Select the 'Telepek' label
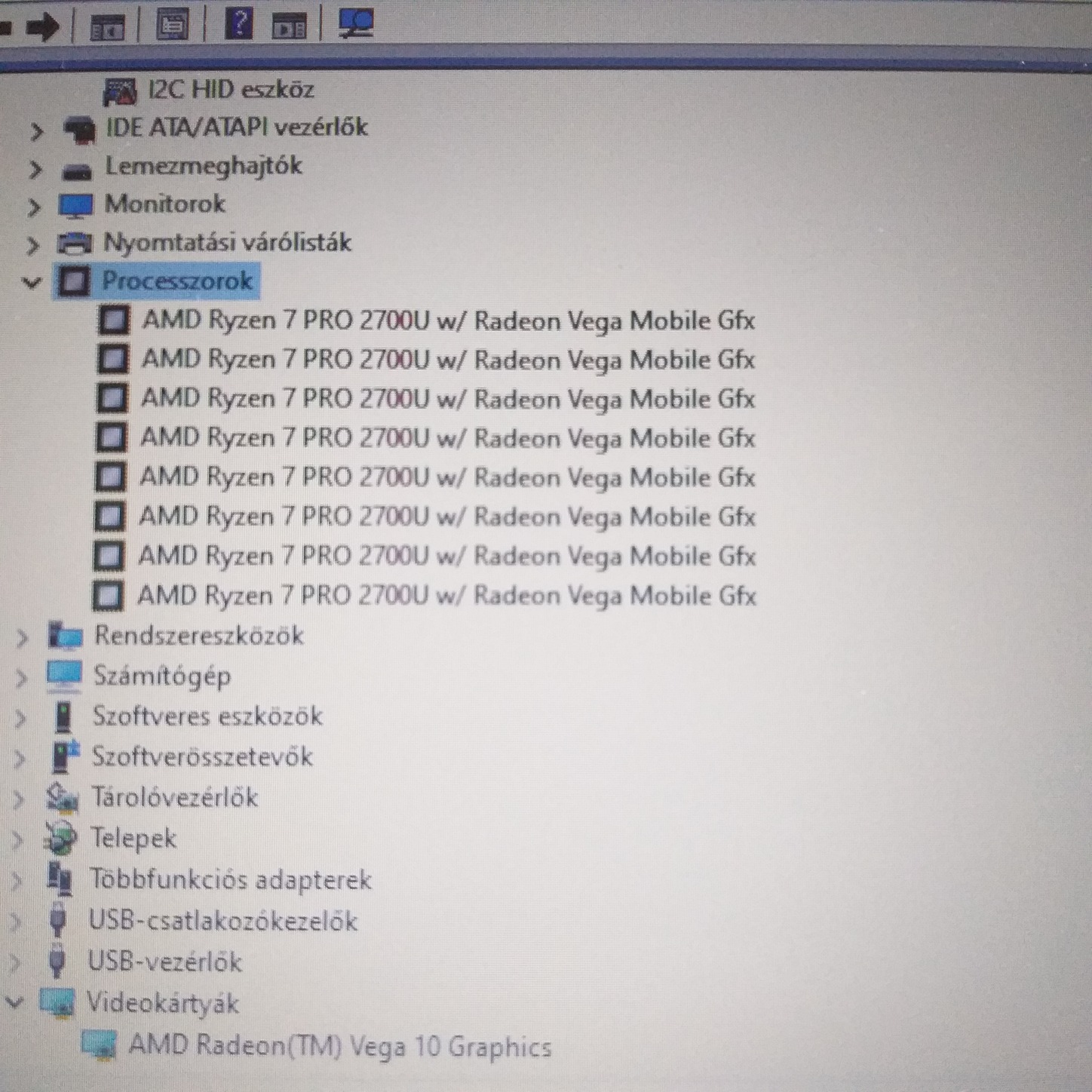This screenshot has width=1092, height=1092. 133,839
